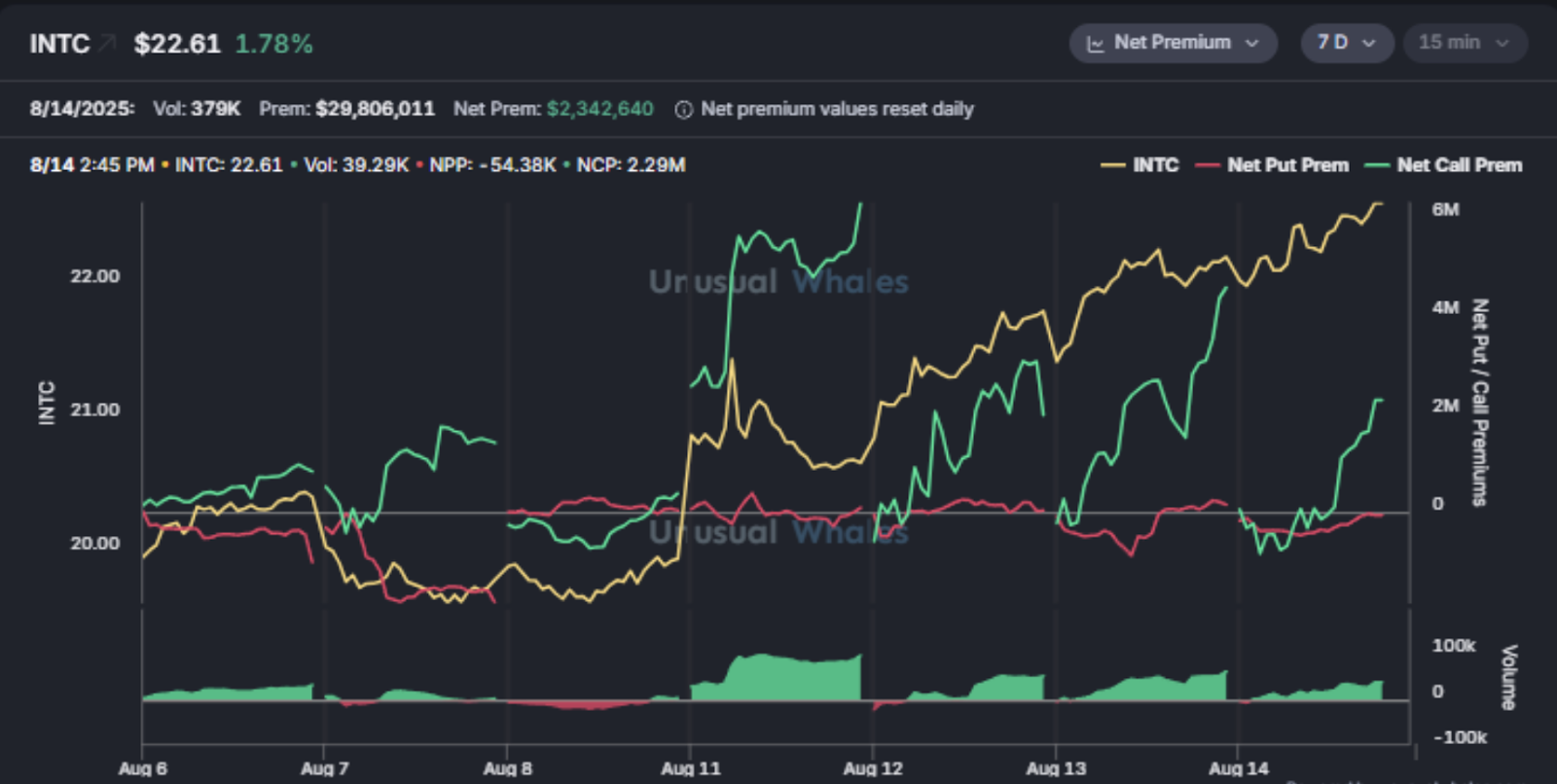Click the Volume axis title

point(1509,677)
